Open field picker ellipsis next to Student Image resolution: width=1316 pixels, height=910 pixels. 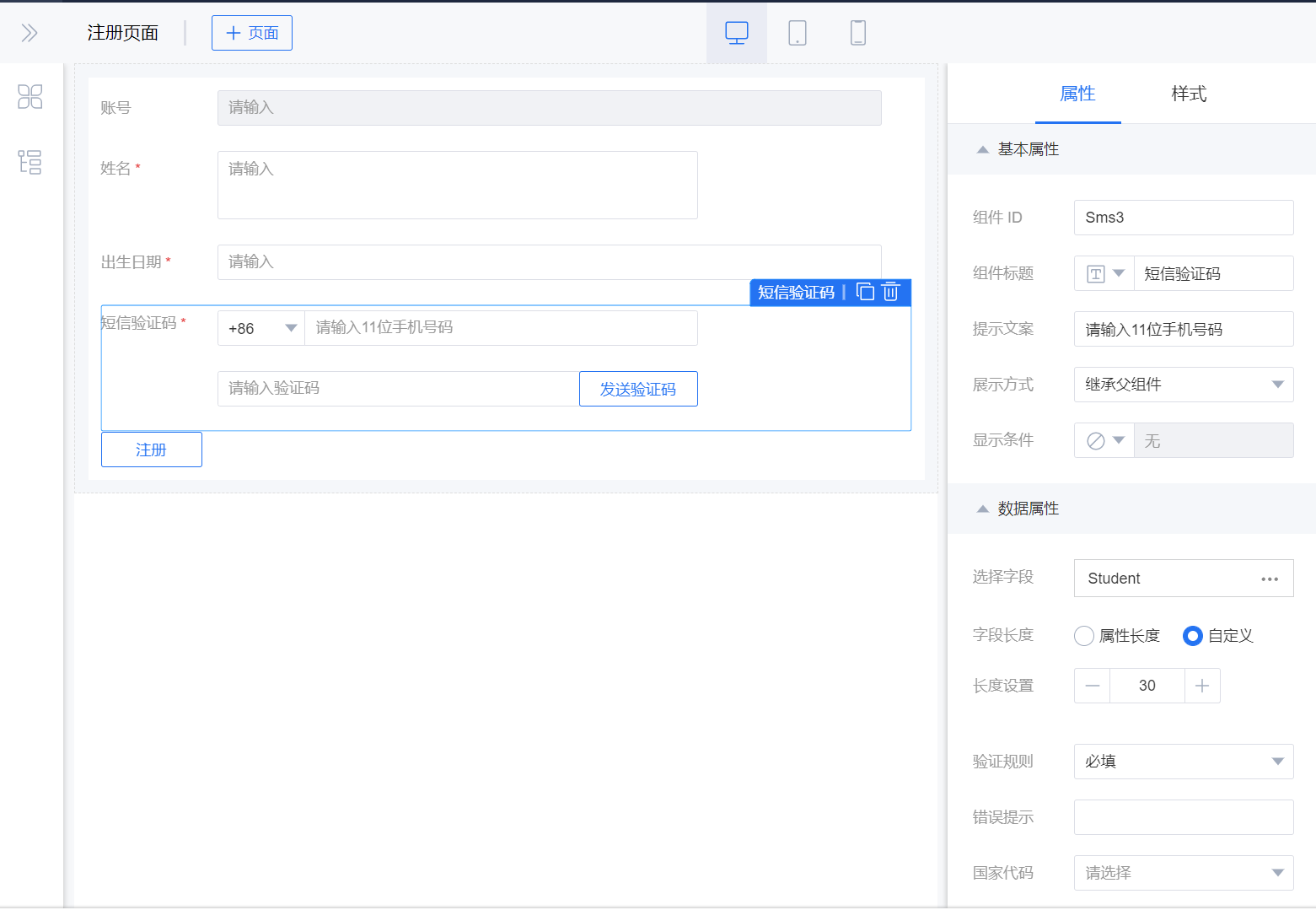1270,579
